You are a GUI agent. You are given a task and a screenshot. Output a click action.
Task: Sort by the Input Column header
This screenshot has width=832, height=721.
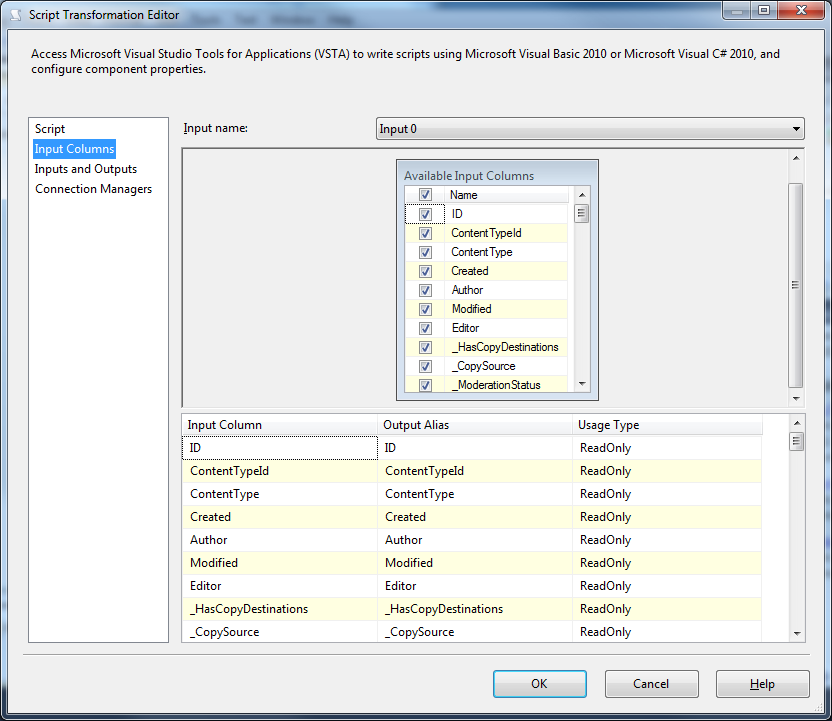(x=279, y=425)
